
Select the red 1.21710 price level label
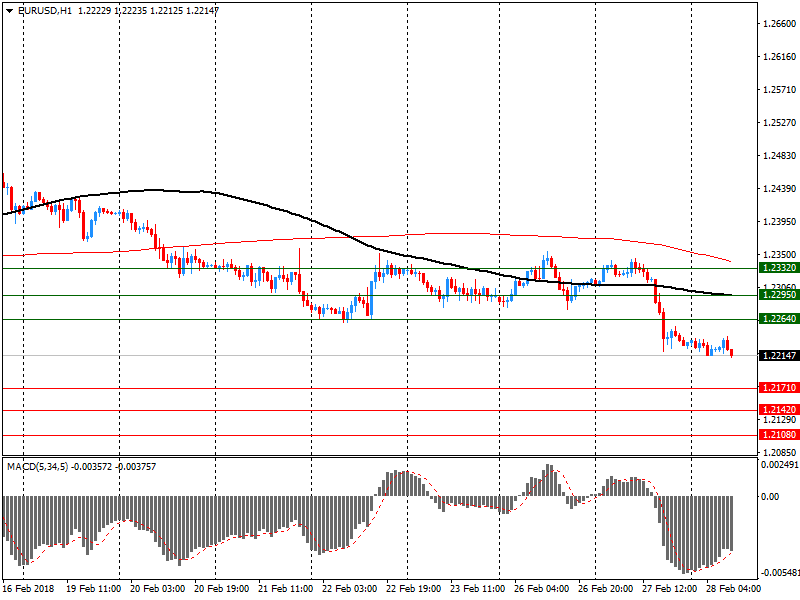point(778,388)
